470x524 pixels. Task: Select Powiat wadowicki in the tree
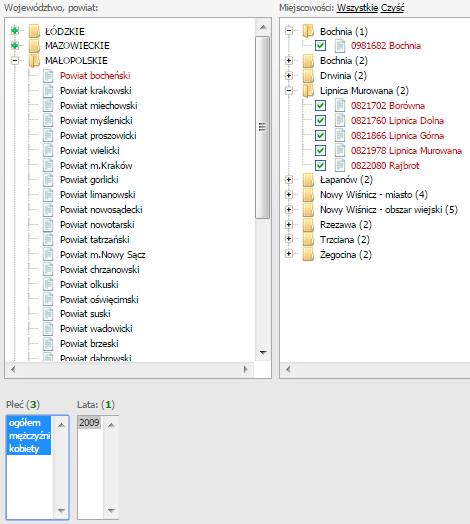(96, 329)
